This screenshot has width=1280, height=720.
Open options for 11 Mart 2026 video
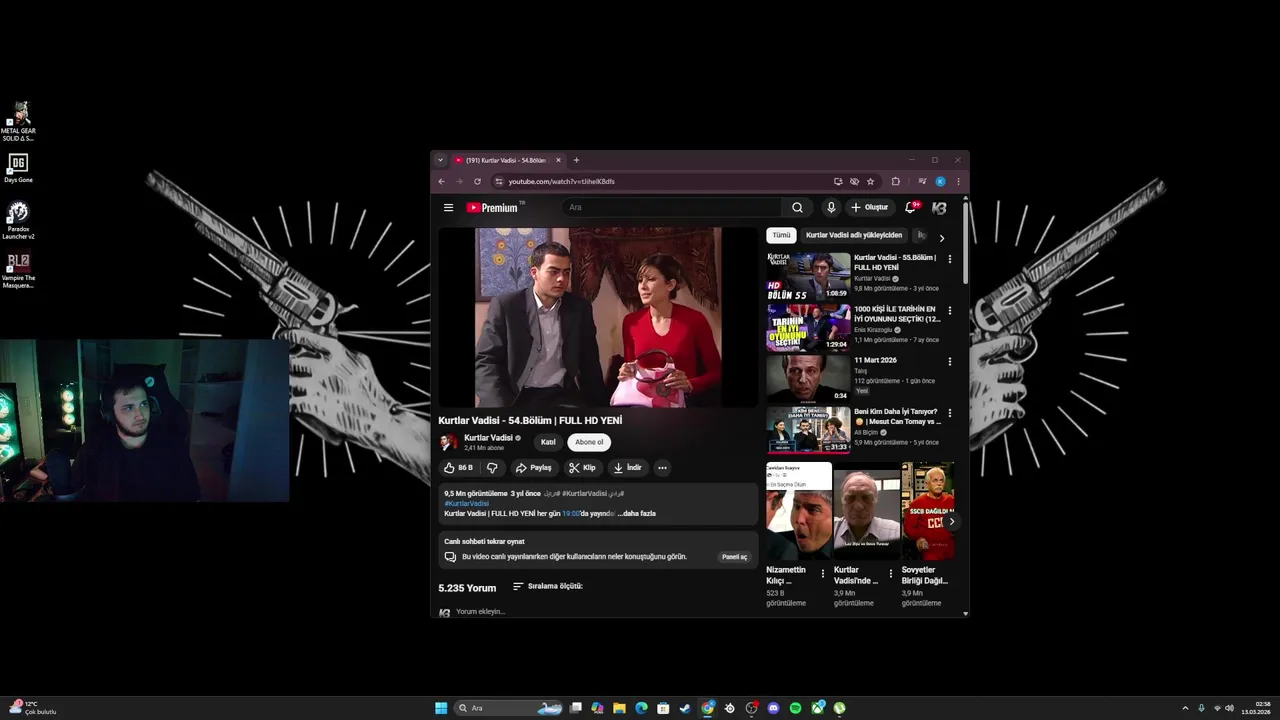pyautogui.click(x=949, y=361)
